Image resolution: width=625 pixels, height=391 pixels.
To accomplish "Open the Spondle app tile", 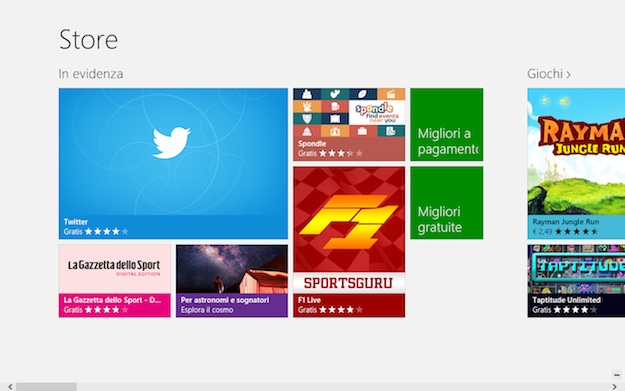I will tap(349, 124).
